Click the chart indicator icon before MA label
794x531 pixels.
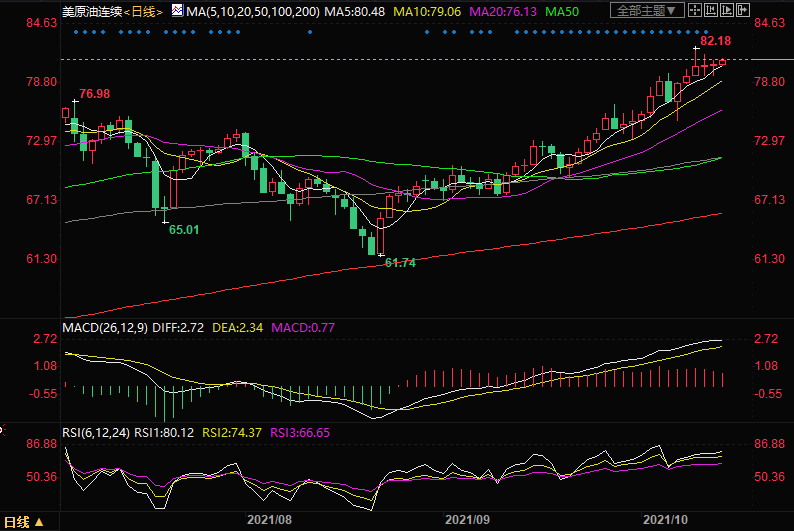pos(177,11)
